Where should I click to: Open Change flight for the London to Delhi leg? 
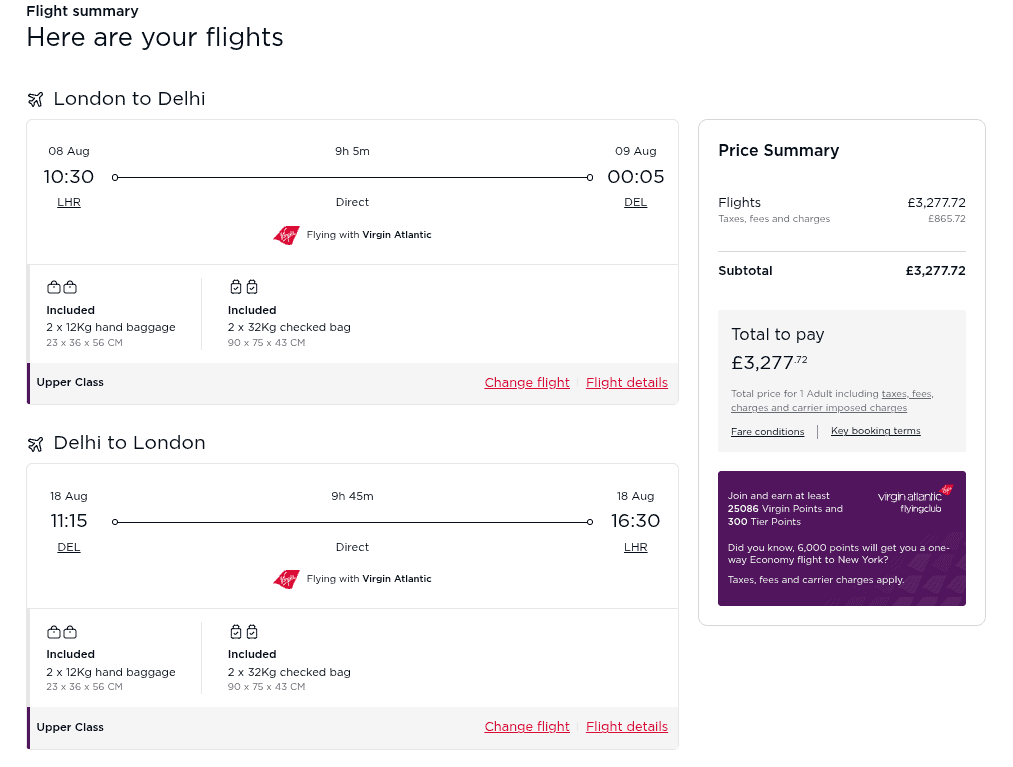click(527, 382)
